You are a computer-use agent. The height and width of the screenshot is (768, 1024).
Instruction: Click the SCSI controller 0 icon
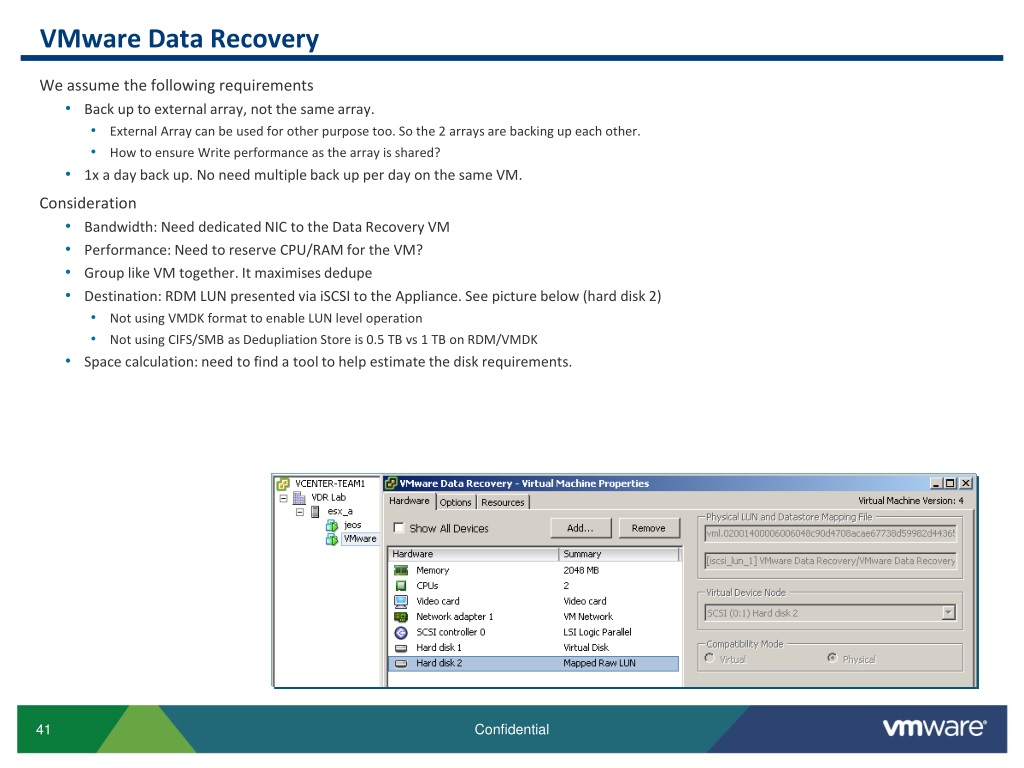point(401,632)
